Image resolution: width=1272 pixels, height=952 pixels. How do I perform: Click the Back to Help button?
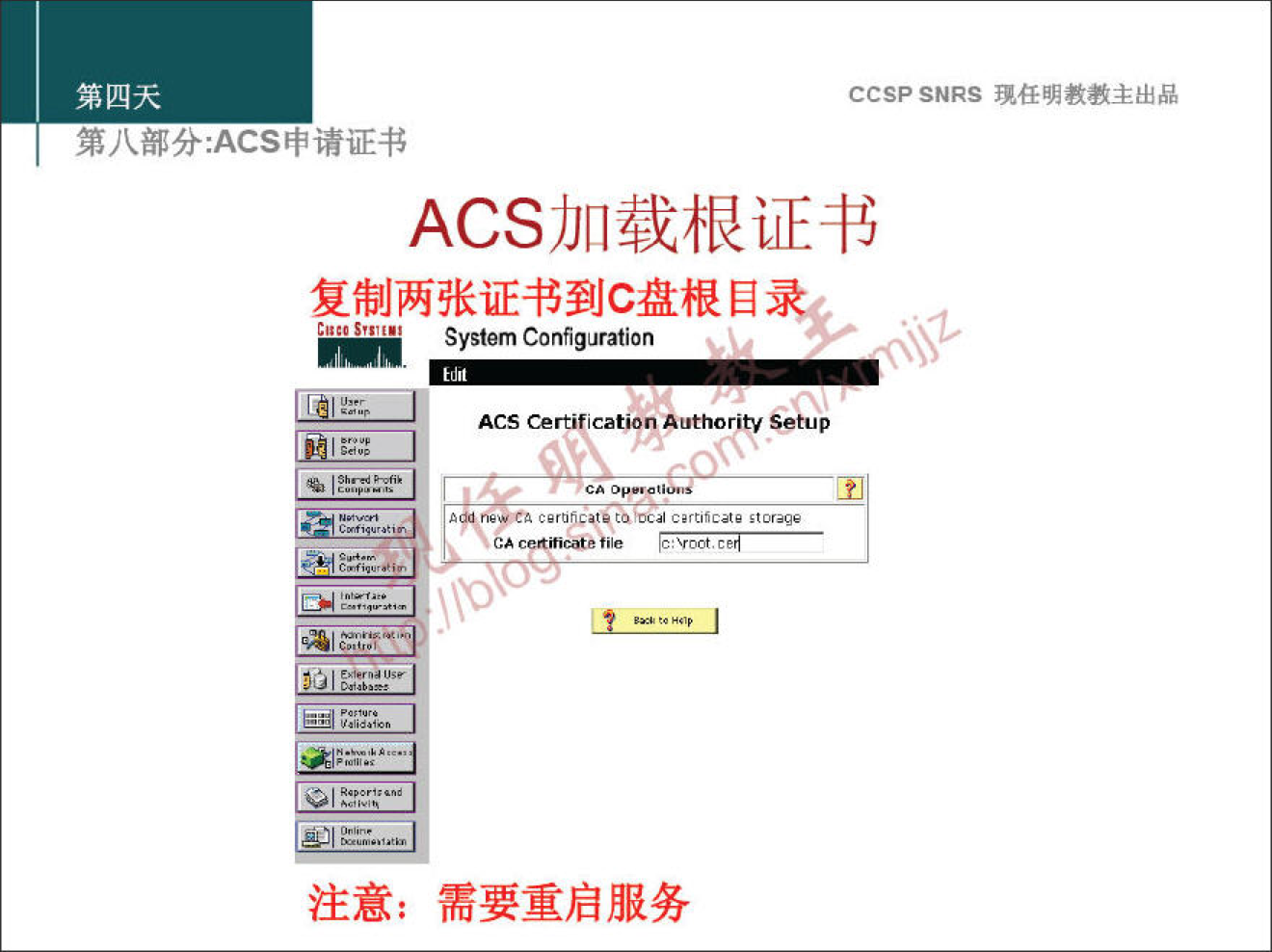point(655,621)
